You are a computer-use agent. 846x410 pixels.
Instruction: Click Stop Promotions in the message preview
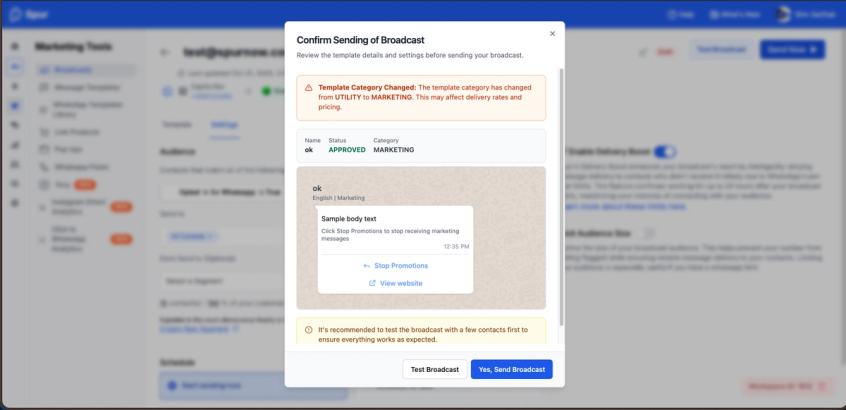click(401, 266)
